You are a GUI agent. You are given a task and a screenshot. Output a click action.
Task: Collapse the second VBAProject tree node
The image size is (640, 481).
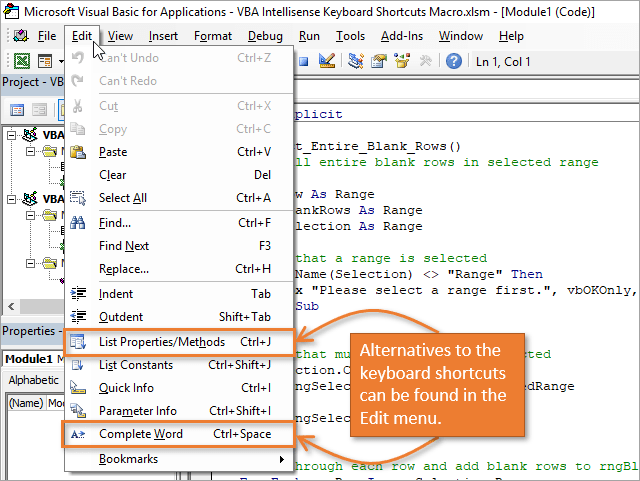click(11, 198)
